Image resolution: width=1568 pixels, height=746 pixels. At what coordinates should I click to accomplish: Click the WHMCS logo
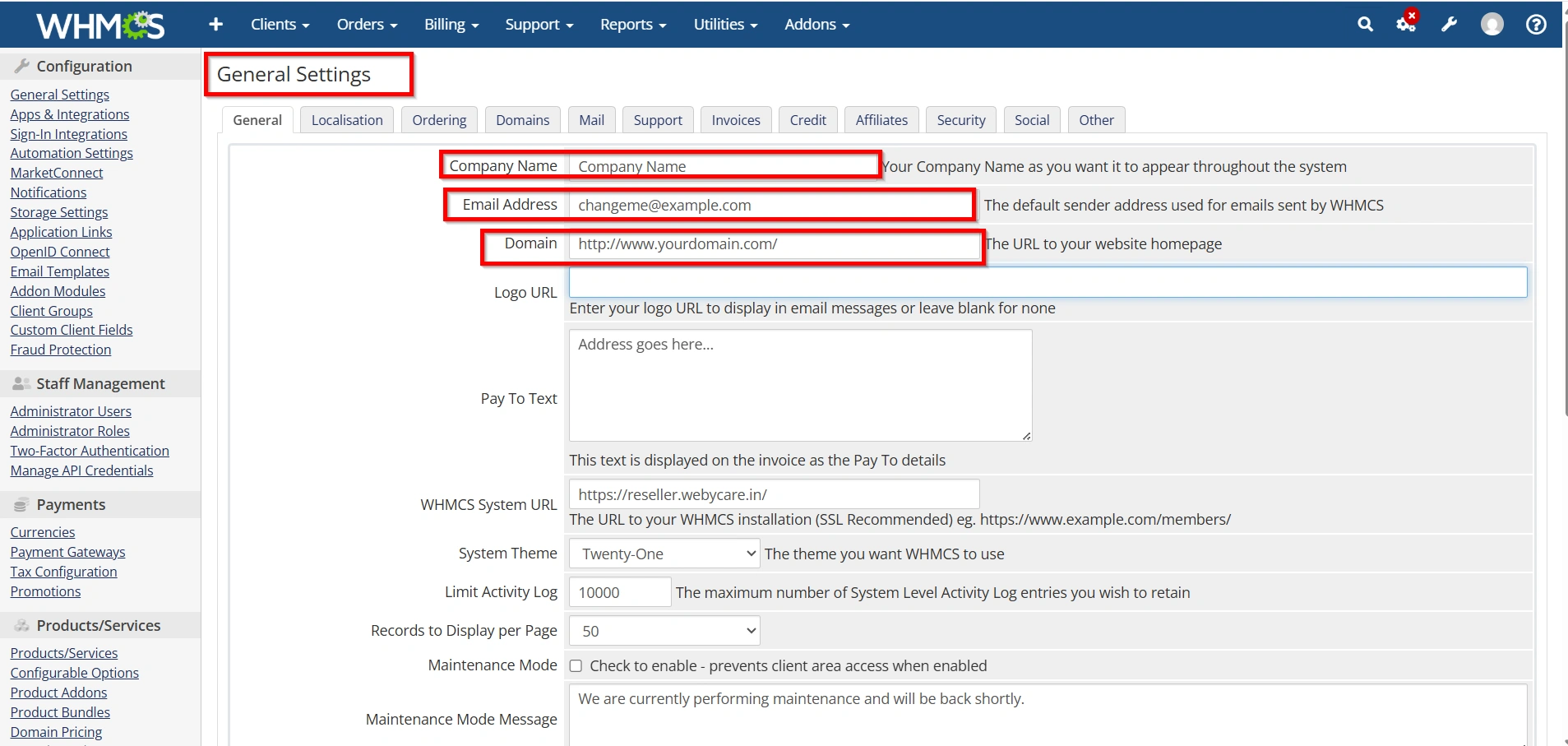click(100, 25)
